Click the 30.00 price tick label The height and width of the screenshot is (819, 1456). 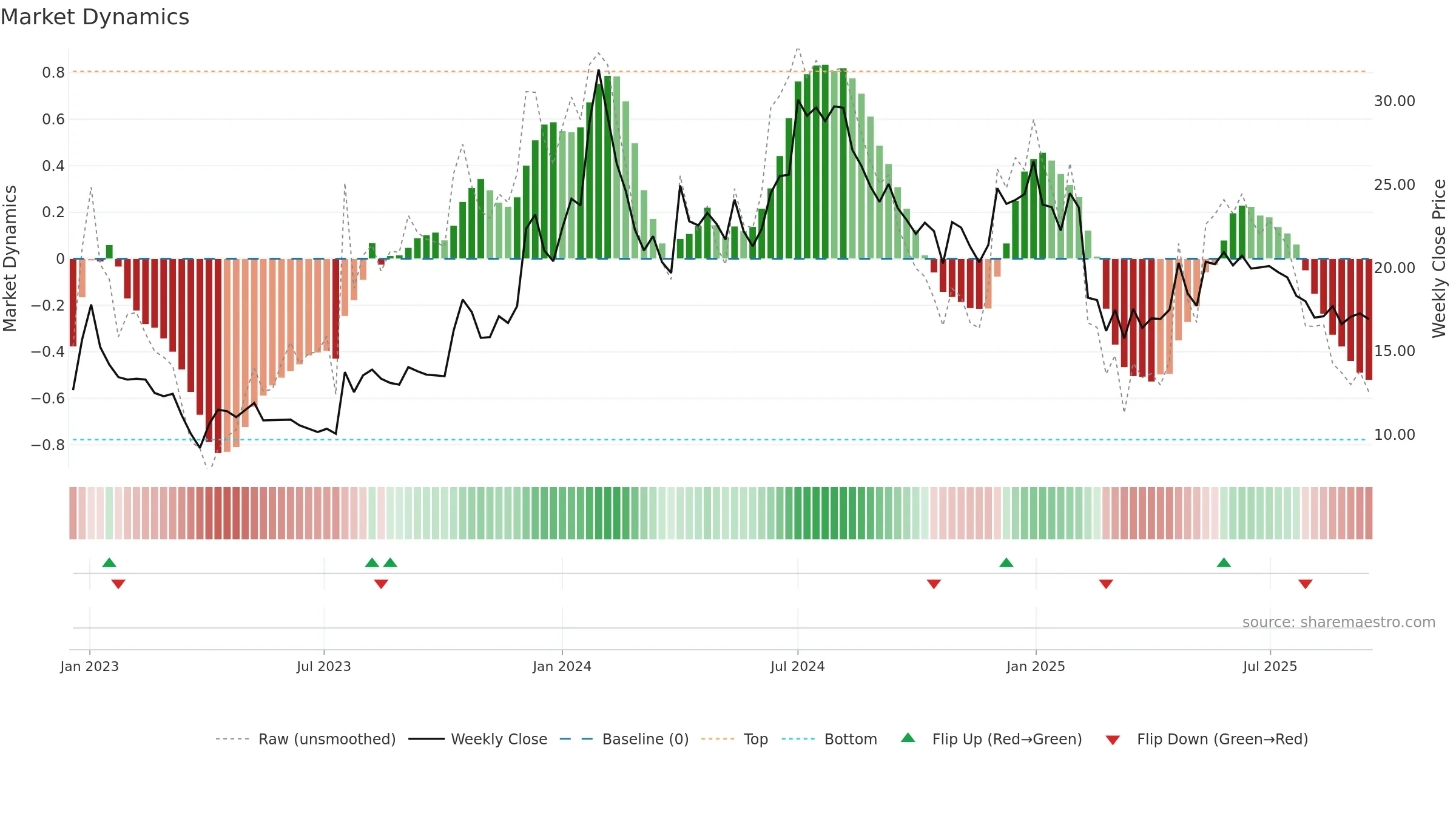click(x=1395, y=101)
